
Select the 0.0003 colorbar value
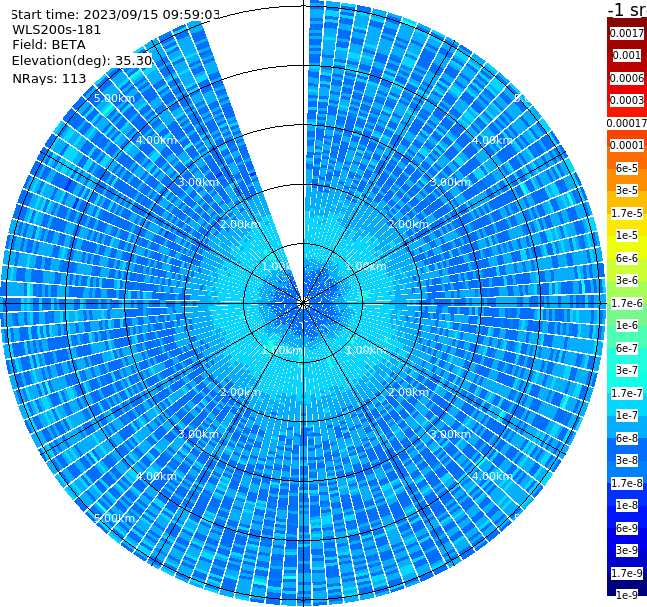click(627, 100)
